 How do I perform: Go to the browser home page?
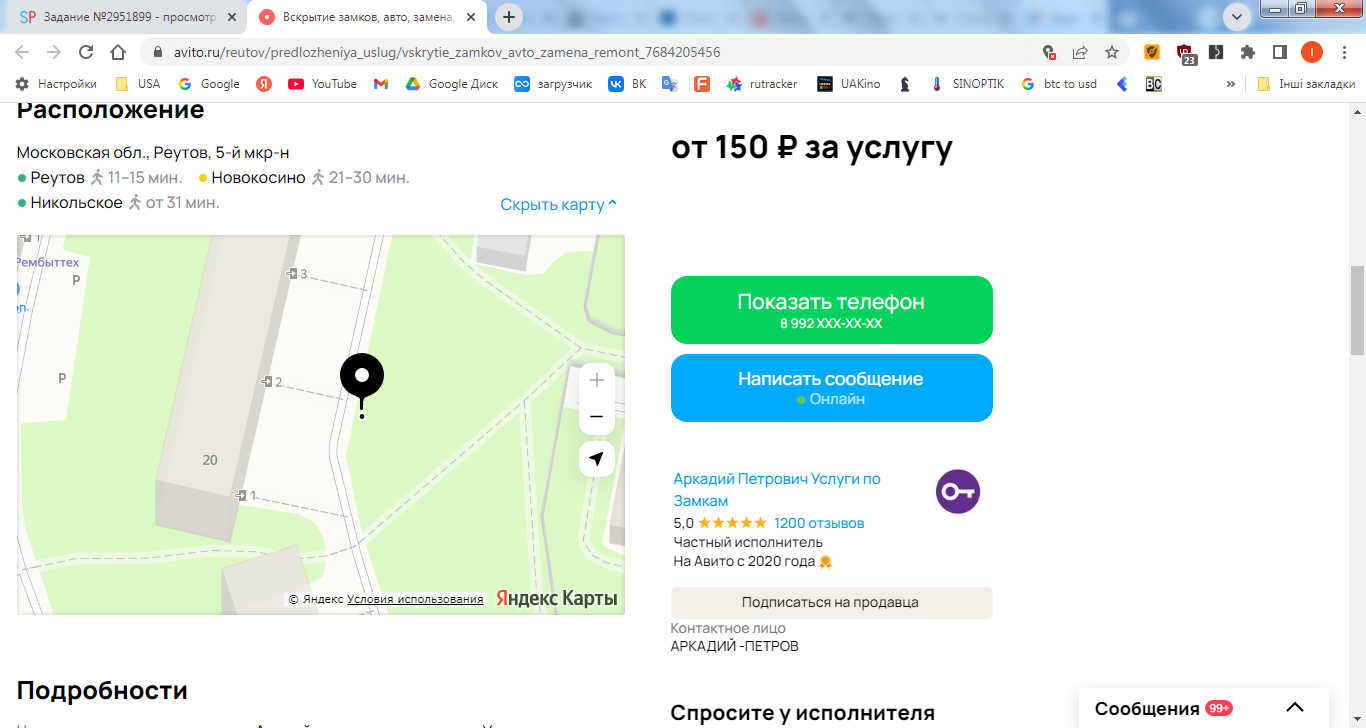click(x=118, y=52)
